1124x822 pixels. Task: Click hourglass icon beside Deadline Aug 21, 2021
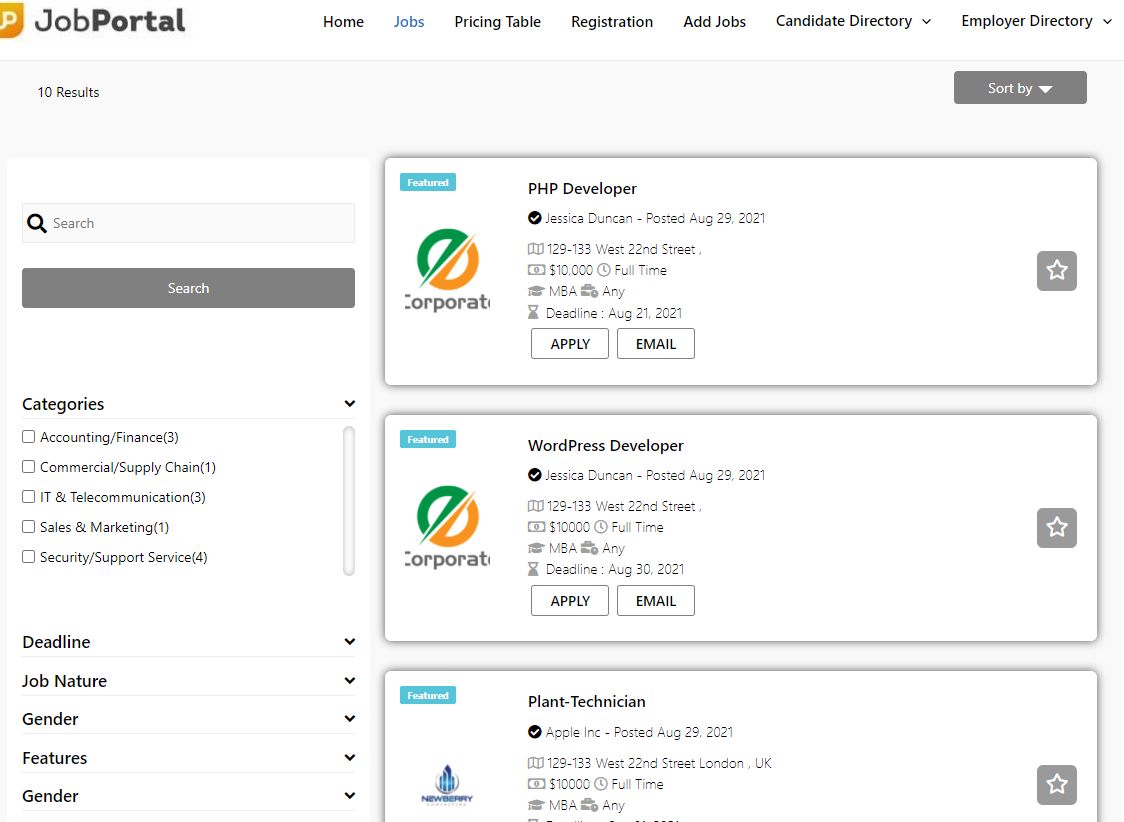pyautogui.click(x=533, y=312)
